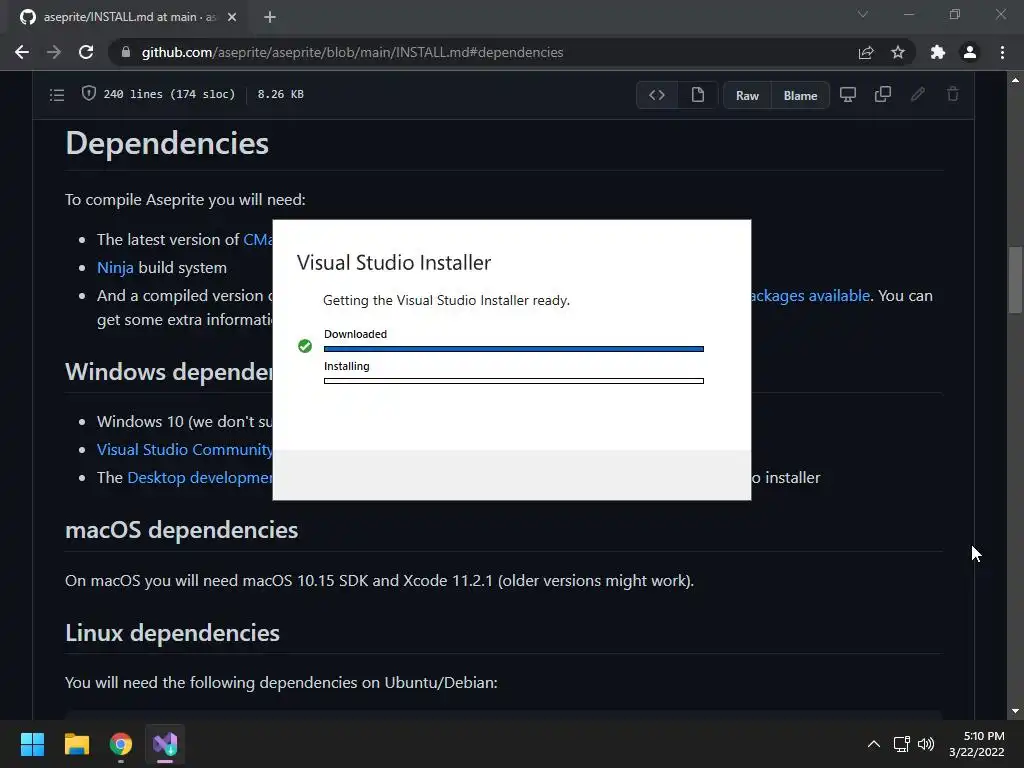Open File Explorer from taskbar
1024x768 pixels.
pos(76,744)
